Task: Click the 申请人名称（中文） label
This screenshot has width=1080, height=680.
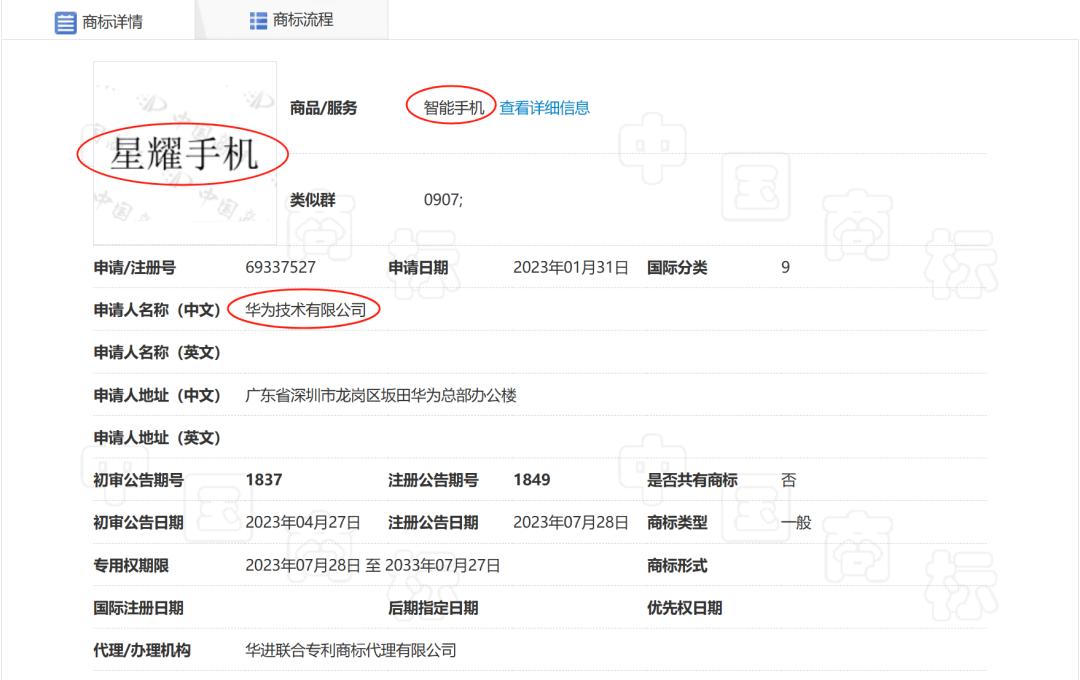Action: pos(157,310)
